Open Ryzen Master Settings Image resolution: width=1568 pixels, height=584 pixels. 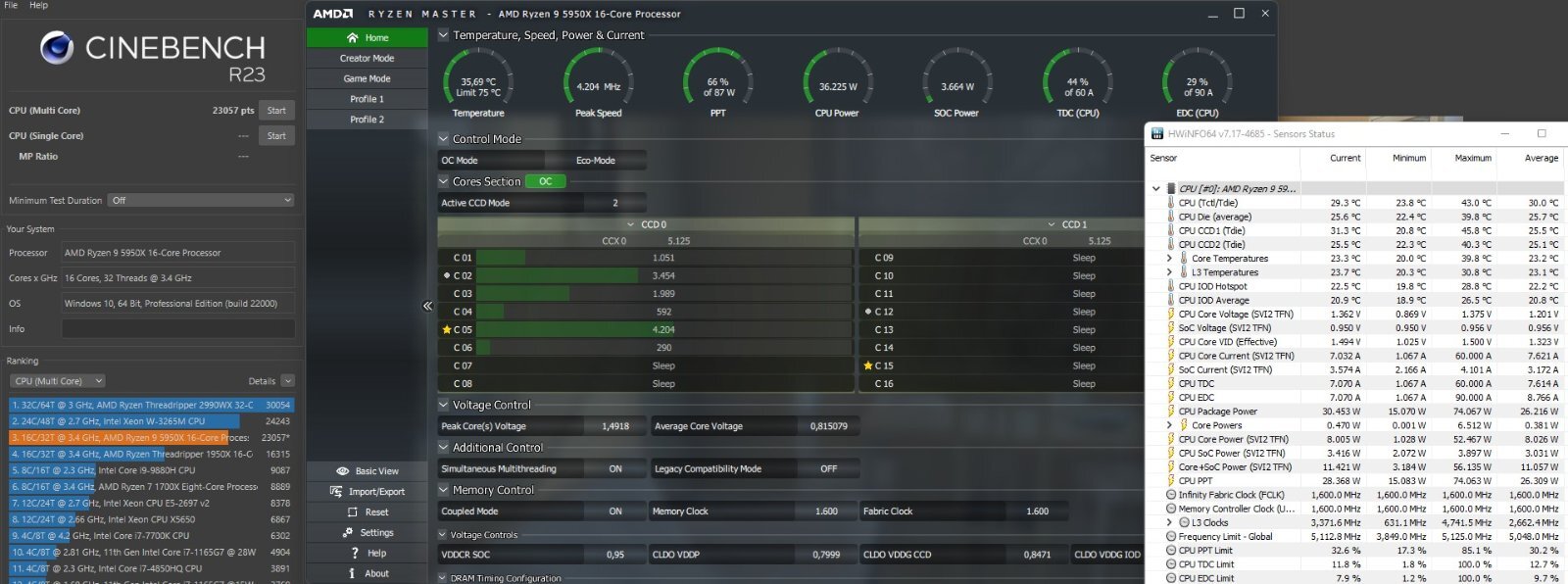tap(367, 532)
